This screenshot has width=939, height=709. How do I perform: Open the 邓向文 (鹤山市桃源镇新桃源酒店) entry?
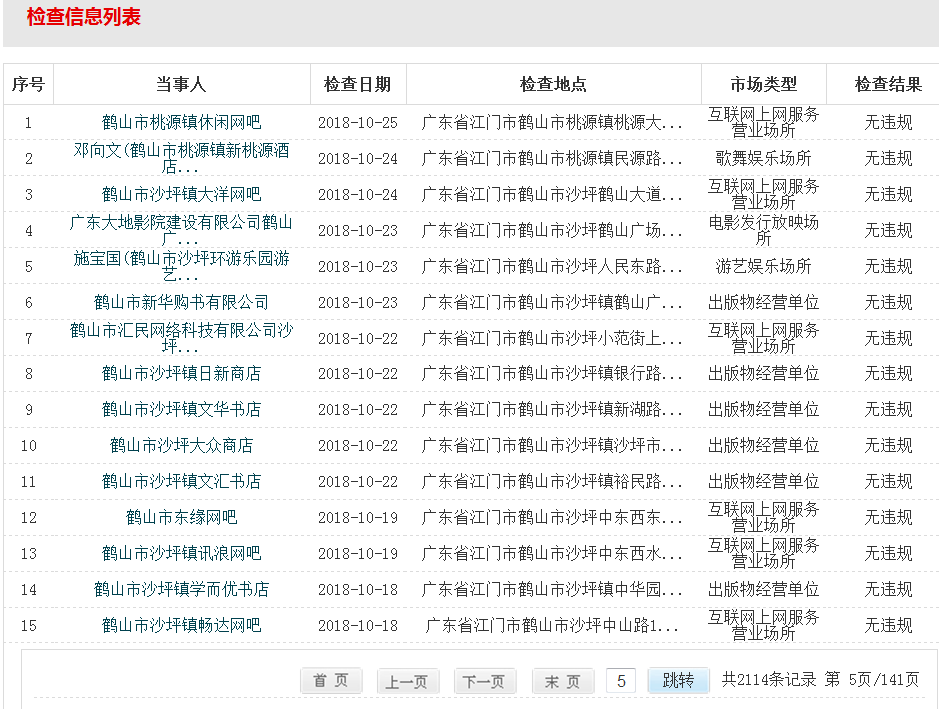(x=181, y=158)
